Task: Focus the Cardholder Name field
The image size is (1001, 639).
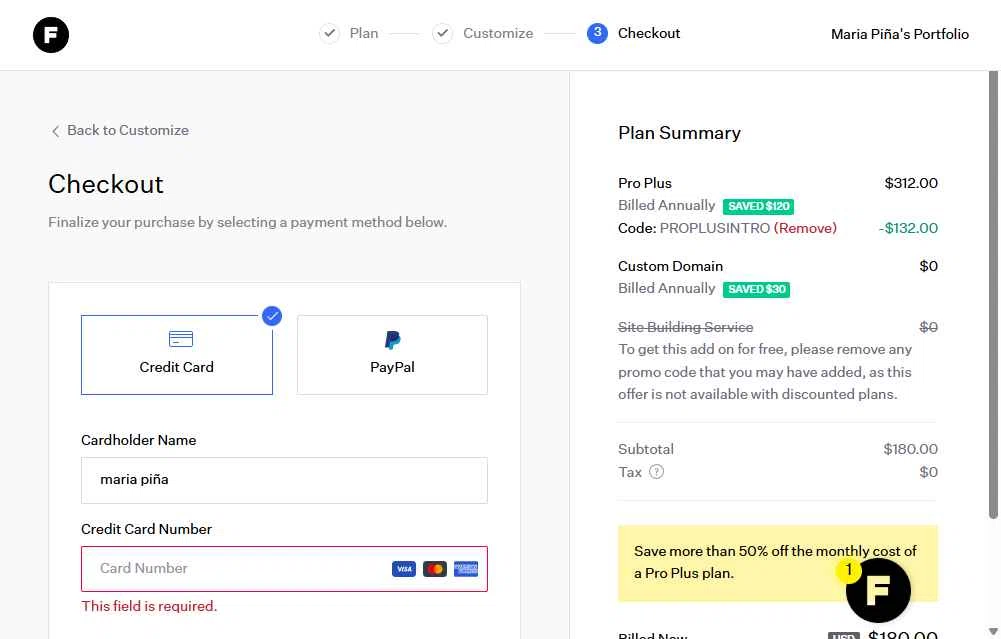Action: point(284,480)
